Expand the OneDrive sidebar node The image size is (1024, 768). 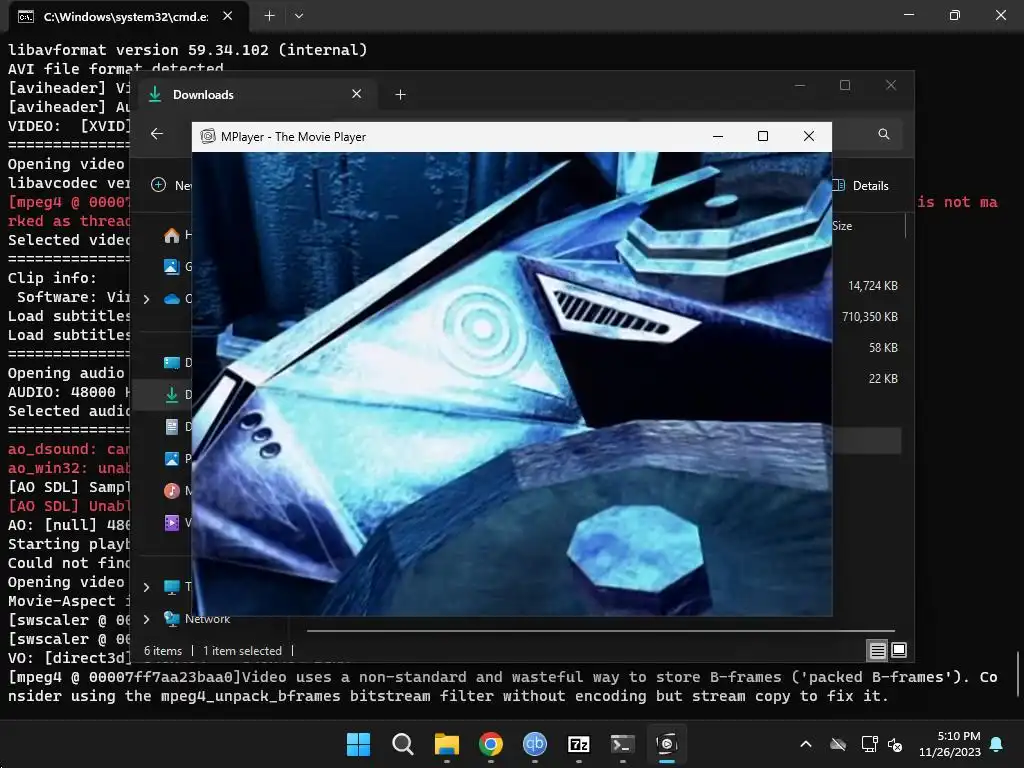tap(146, 299)
